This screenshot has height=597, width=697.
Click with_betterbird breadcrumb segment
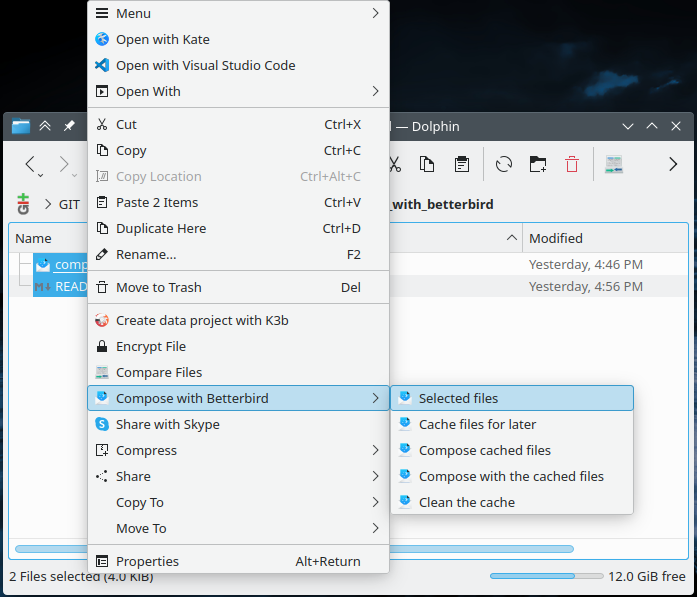point(443,204)
